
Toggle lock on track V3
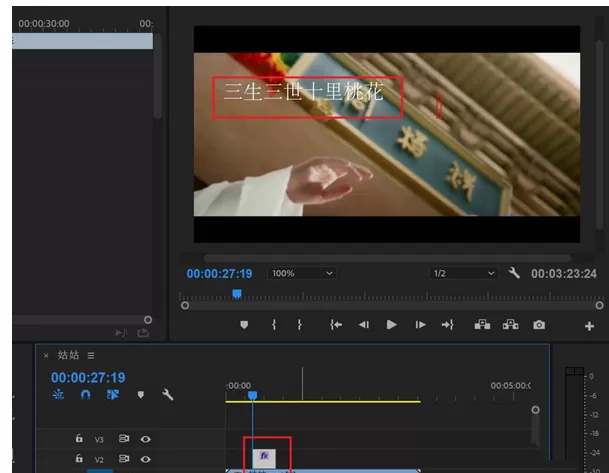(x=79, y=438)
